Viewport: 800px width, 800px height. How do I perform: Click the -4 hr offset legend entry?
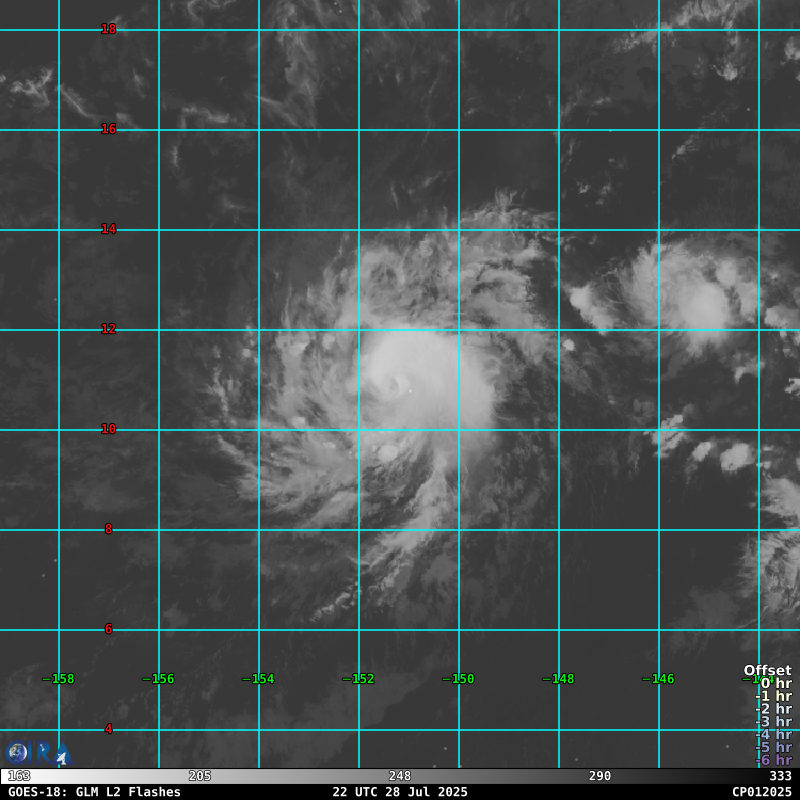pos(773,734)
